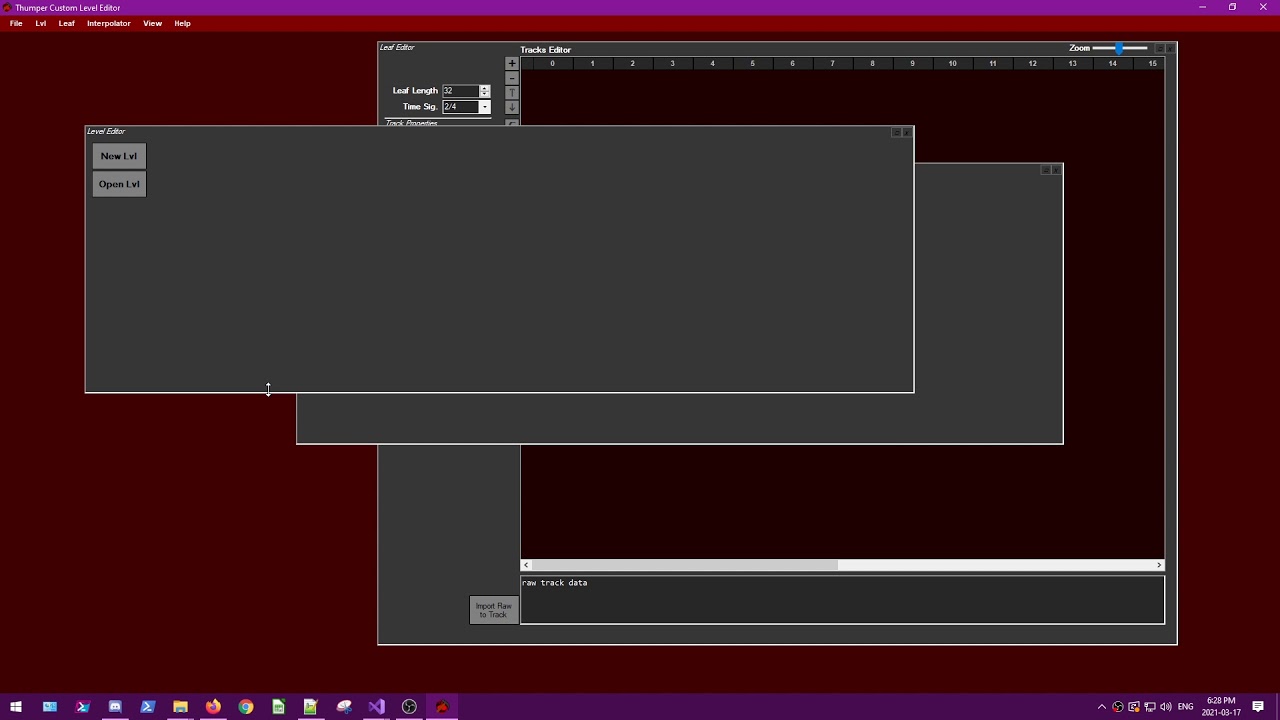
Task: Close the Level Editor panel
Action: 907,132
